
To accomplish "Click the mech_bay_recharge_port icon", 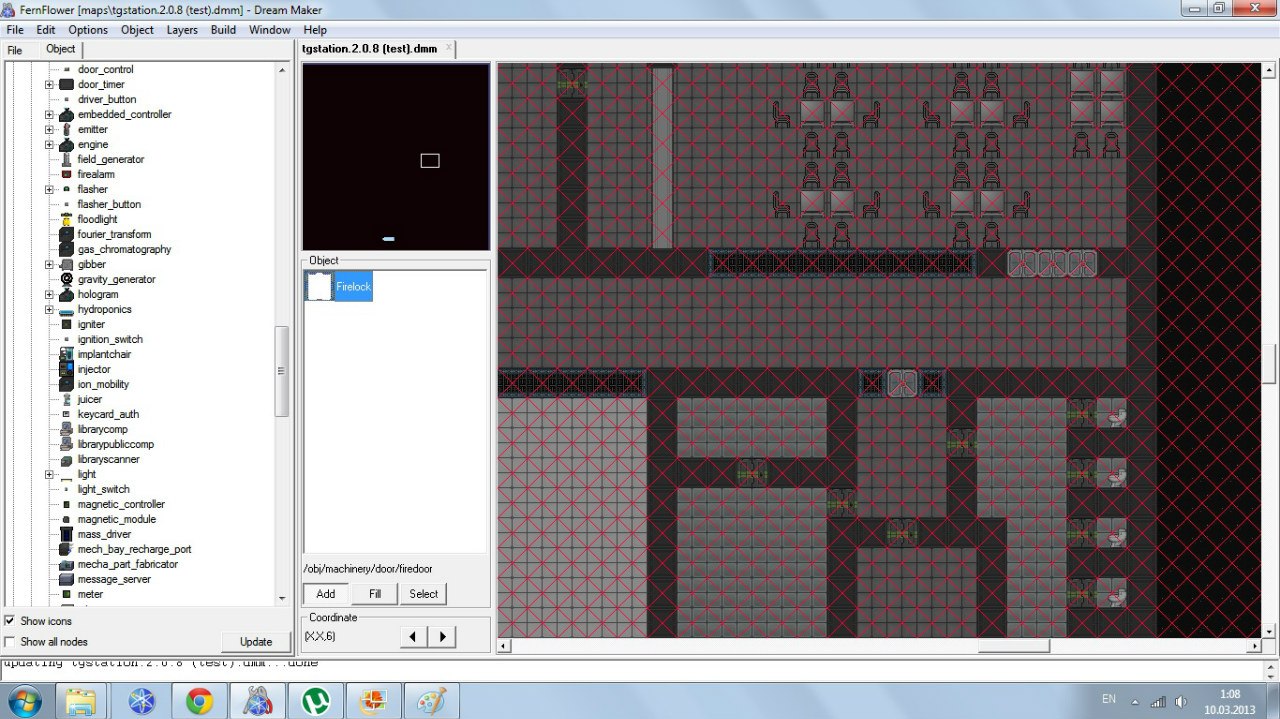I will point(67,549).
